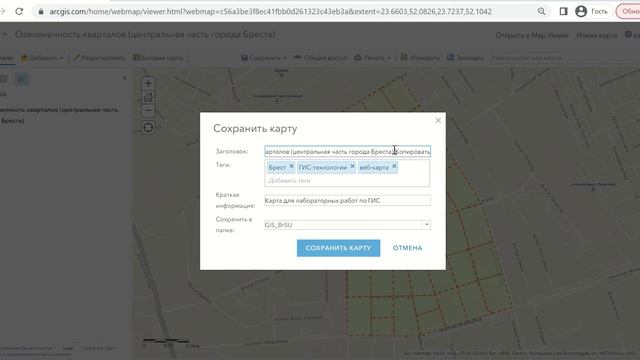The height and width of the screenshot is (360, 640).
Task: Zoom out on the map
Action: pyautogui.click(x=148, y=110)
